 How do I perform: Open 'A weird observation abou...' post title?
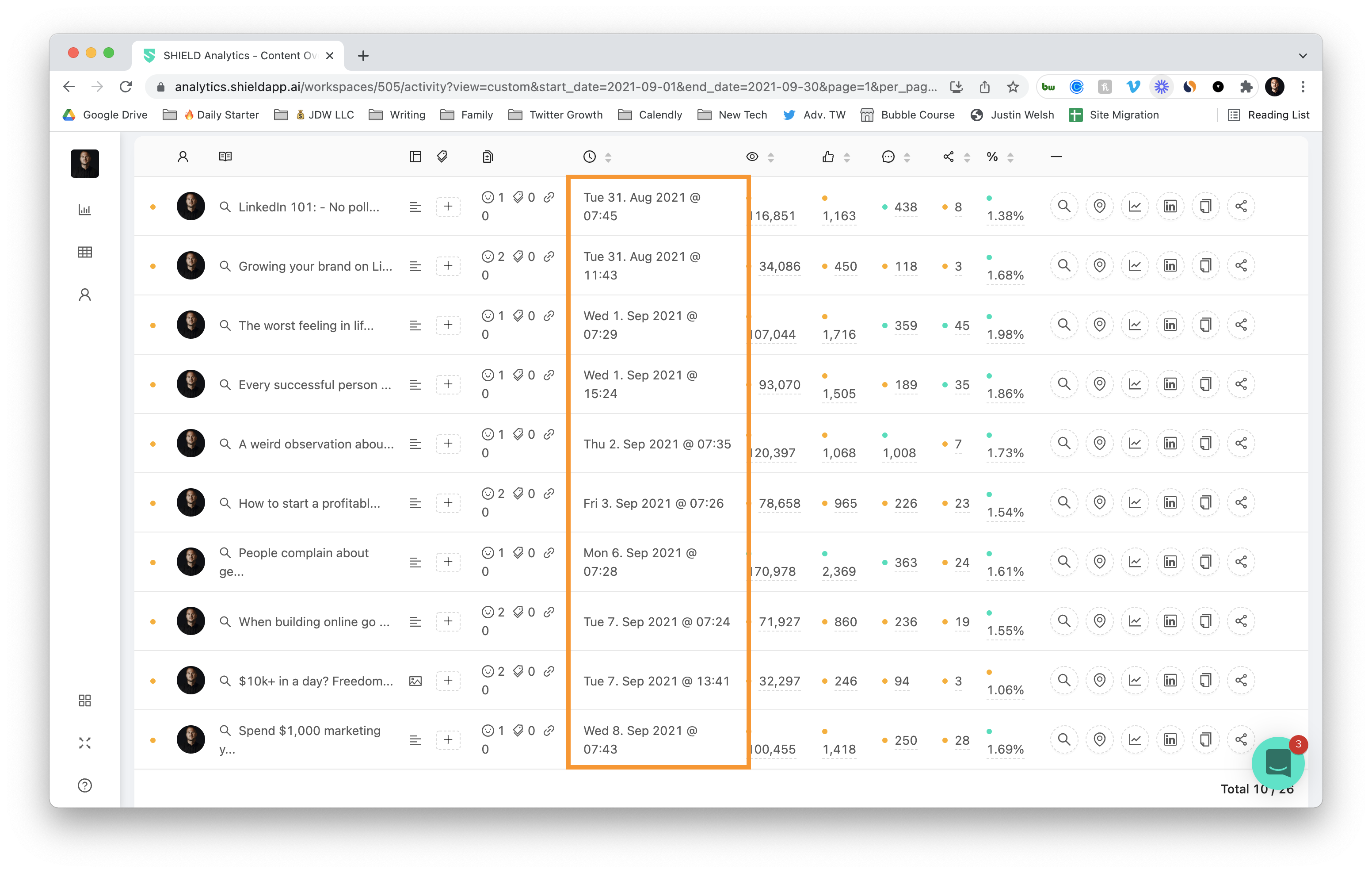[316, 444]
